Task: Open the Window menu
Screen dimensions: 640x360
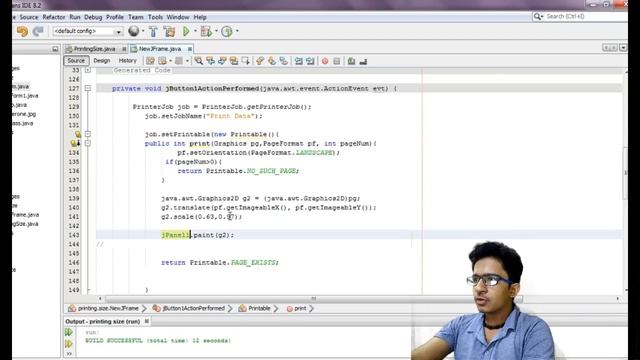Action: click(178, 17)
